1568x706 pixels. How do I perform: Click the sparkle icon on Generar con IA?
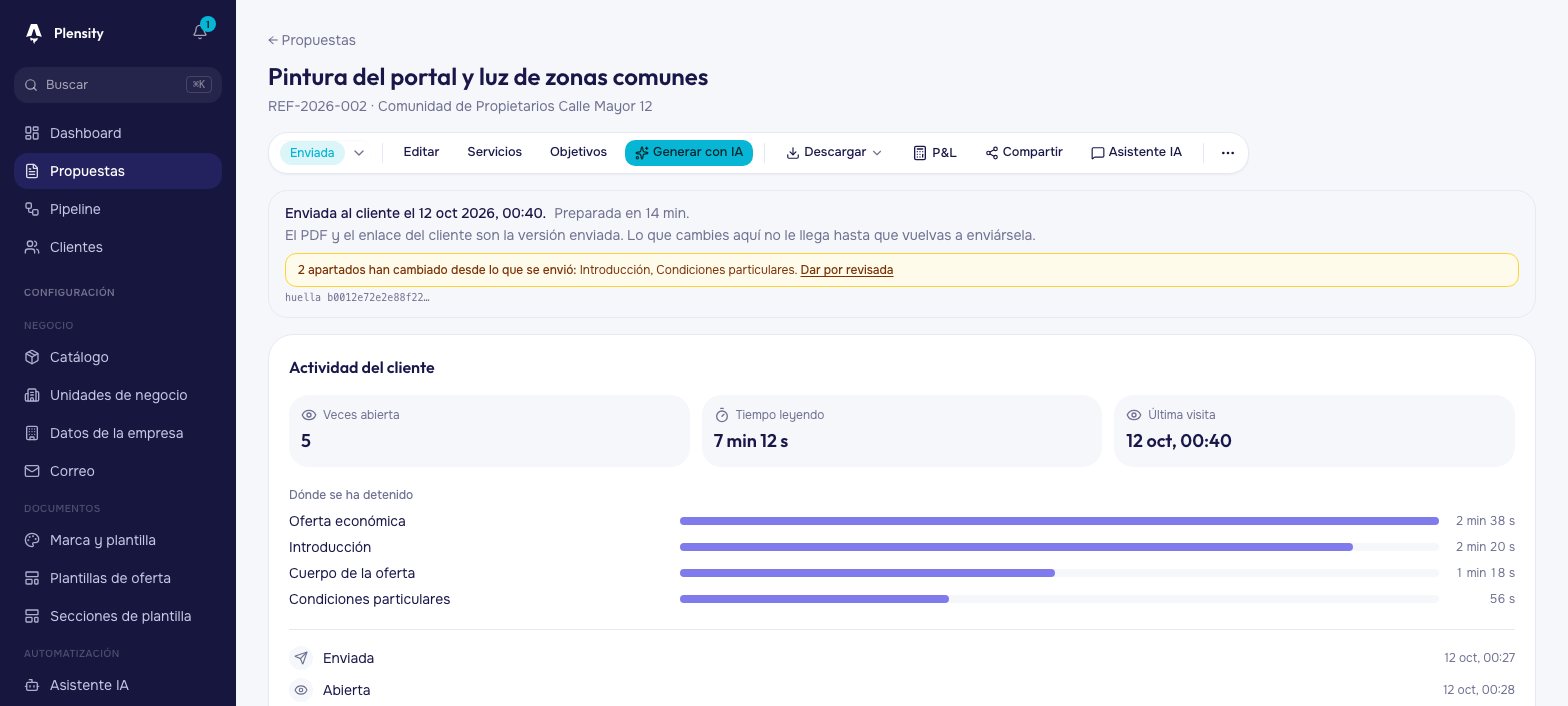click(642, 153)
